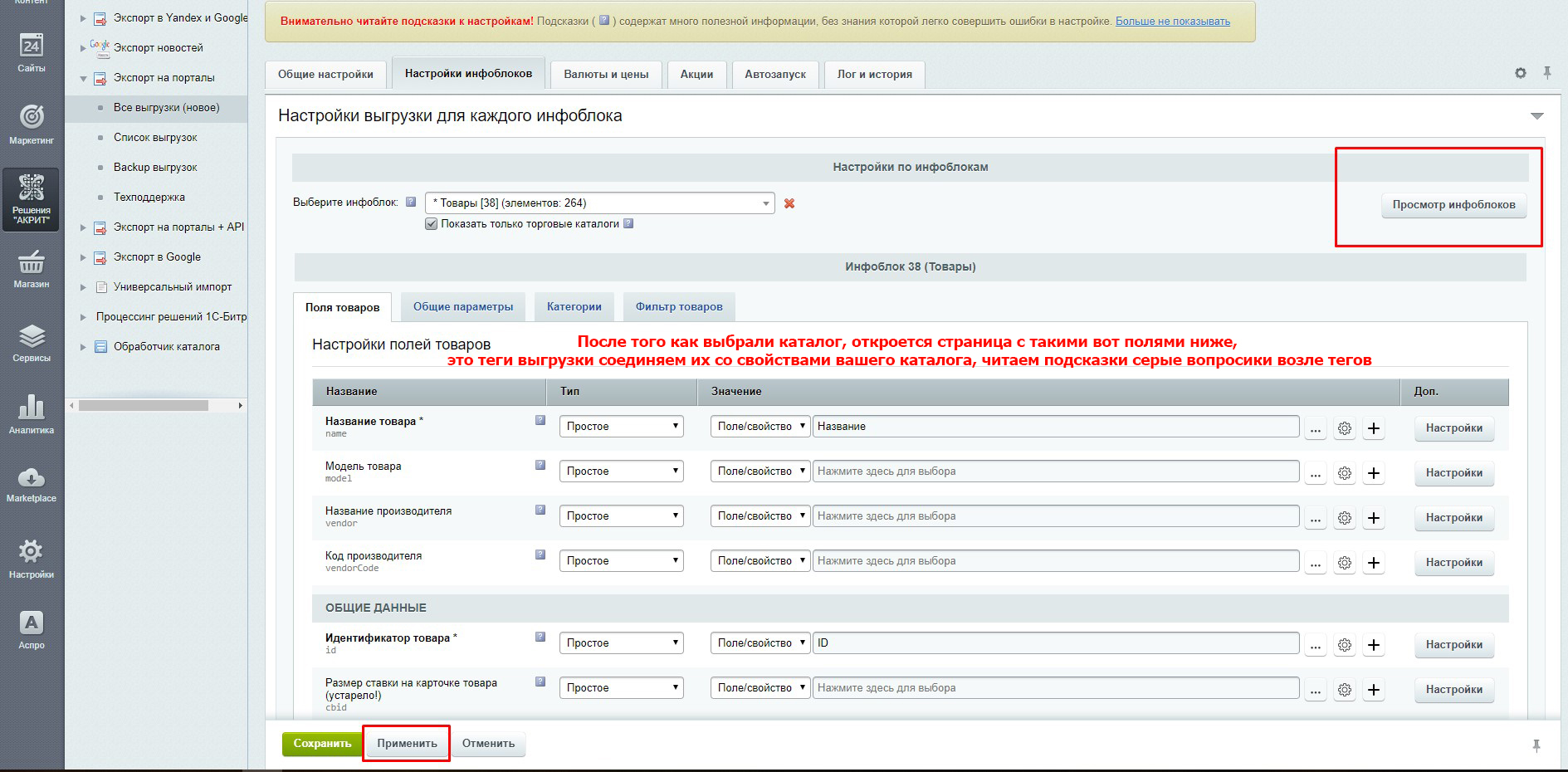Click the red X next to infoblock selector
1568x772 pixels.
tap(789, 203)
